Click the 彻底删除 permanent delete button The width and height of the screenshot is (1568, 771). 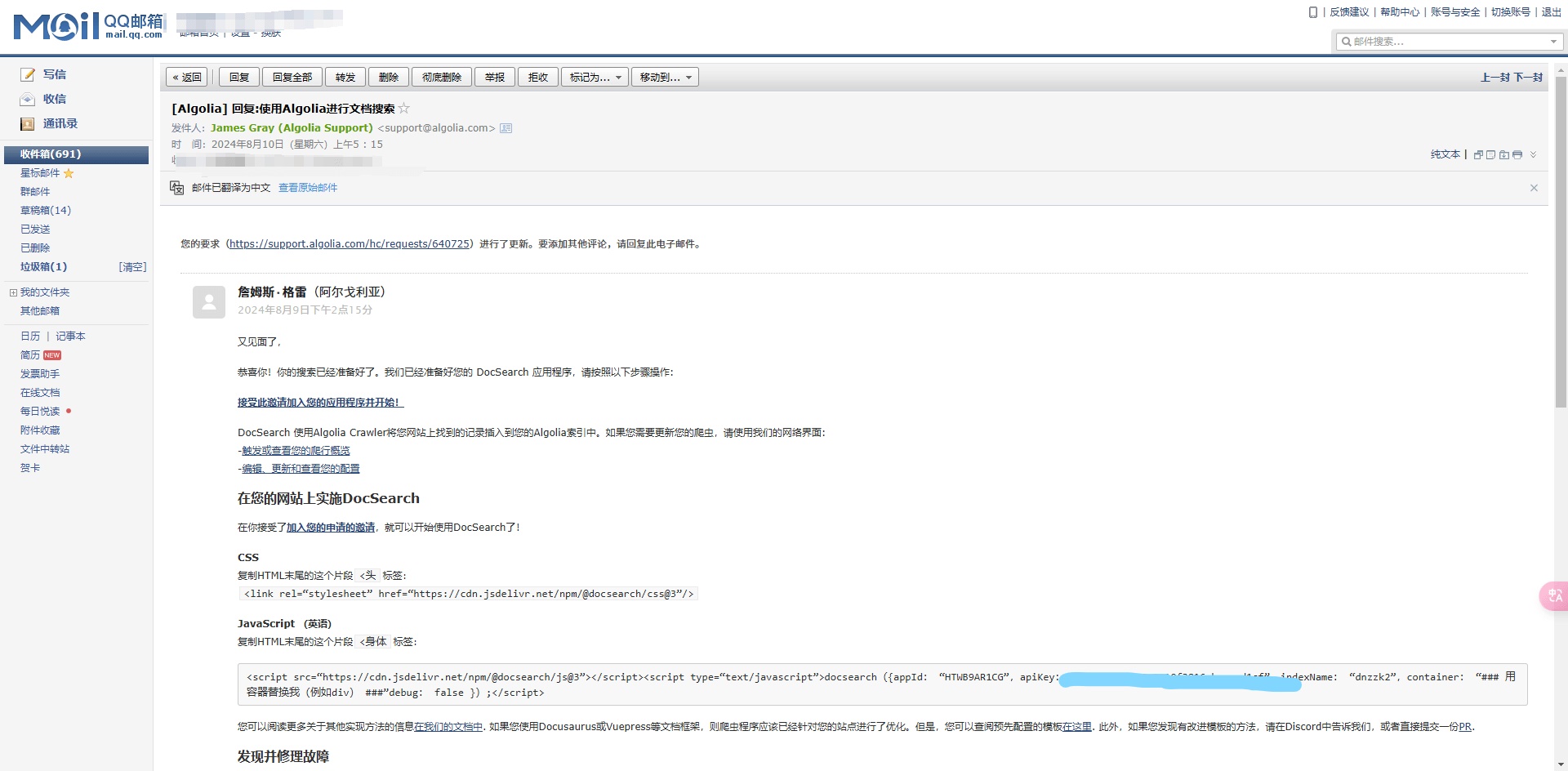pyautogui.click(x=442, y=78)
